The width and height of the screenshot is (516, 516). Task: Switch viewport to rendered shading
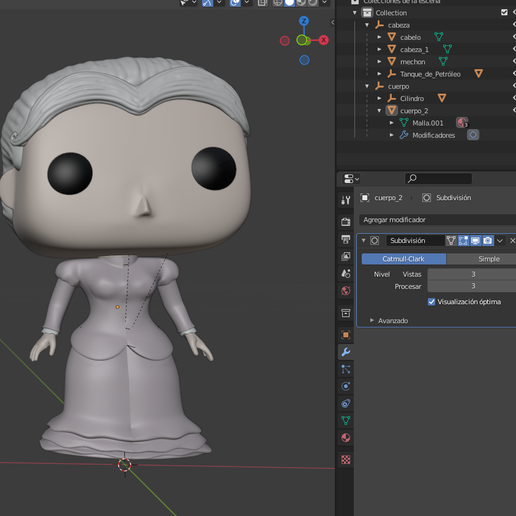(313, 3)
